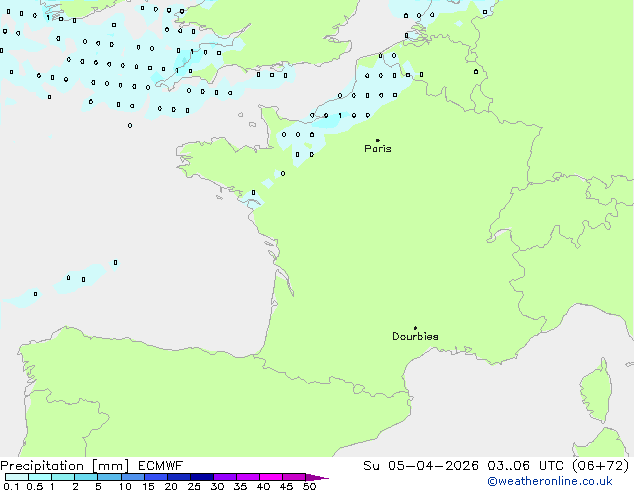Pick the 5–10 mm legend swatch

109,477
